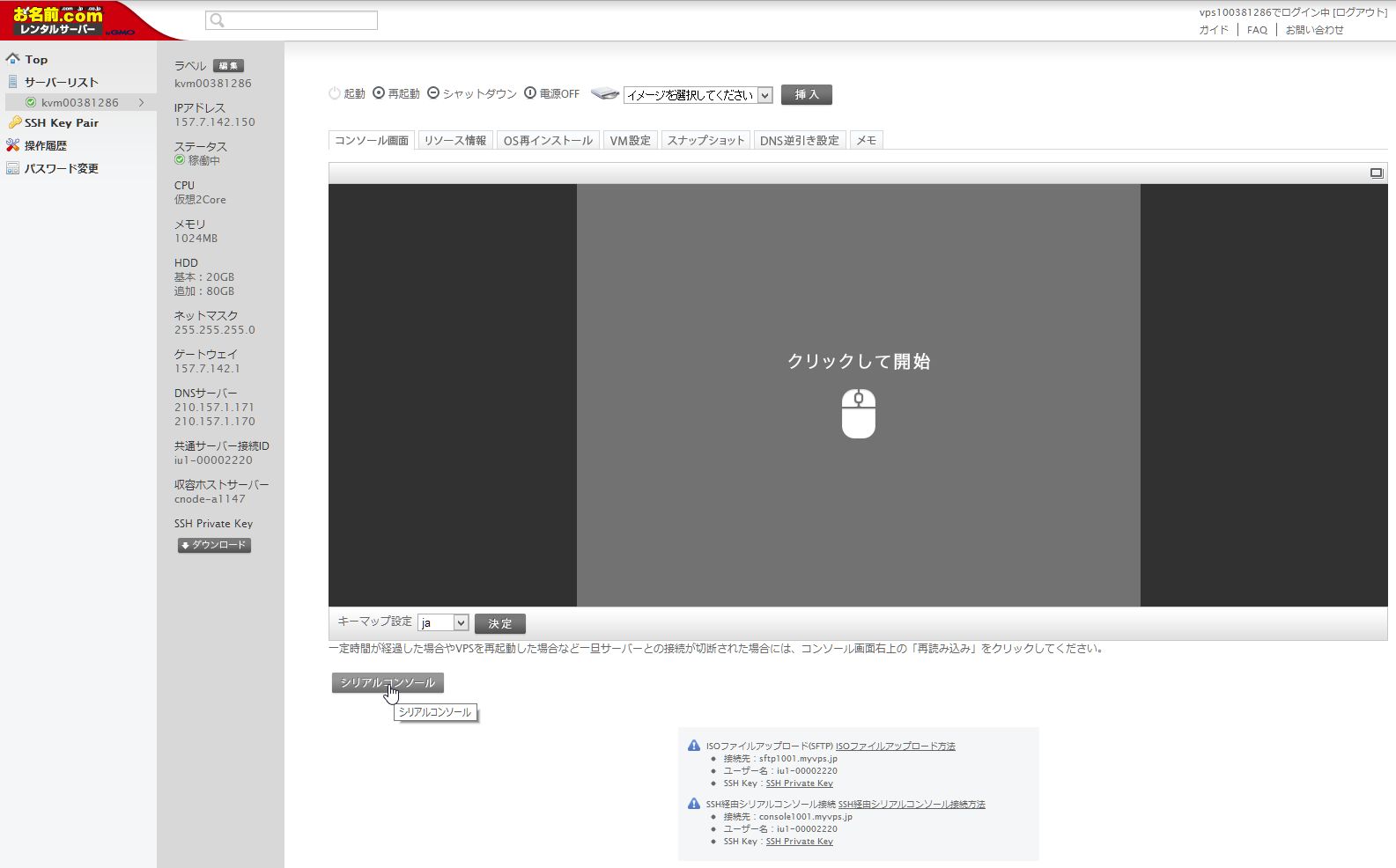Switch to リソース情報 tab
Viewport: 1396px width, 868px height.
click(455, 140)
